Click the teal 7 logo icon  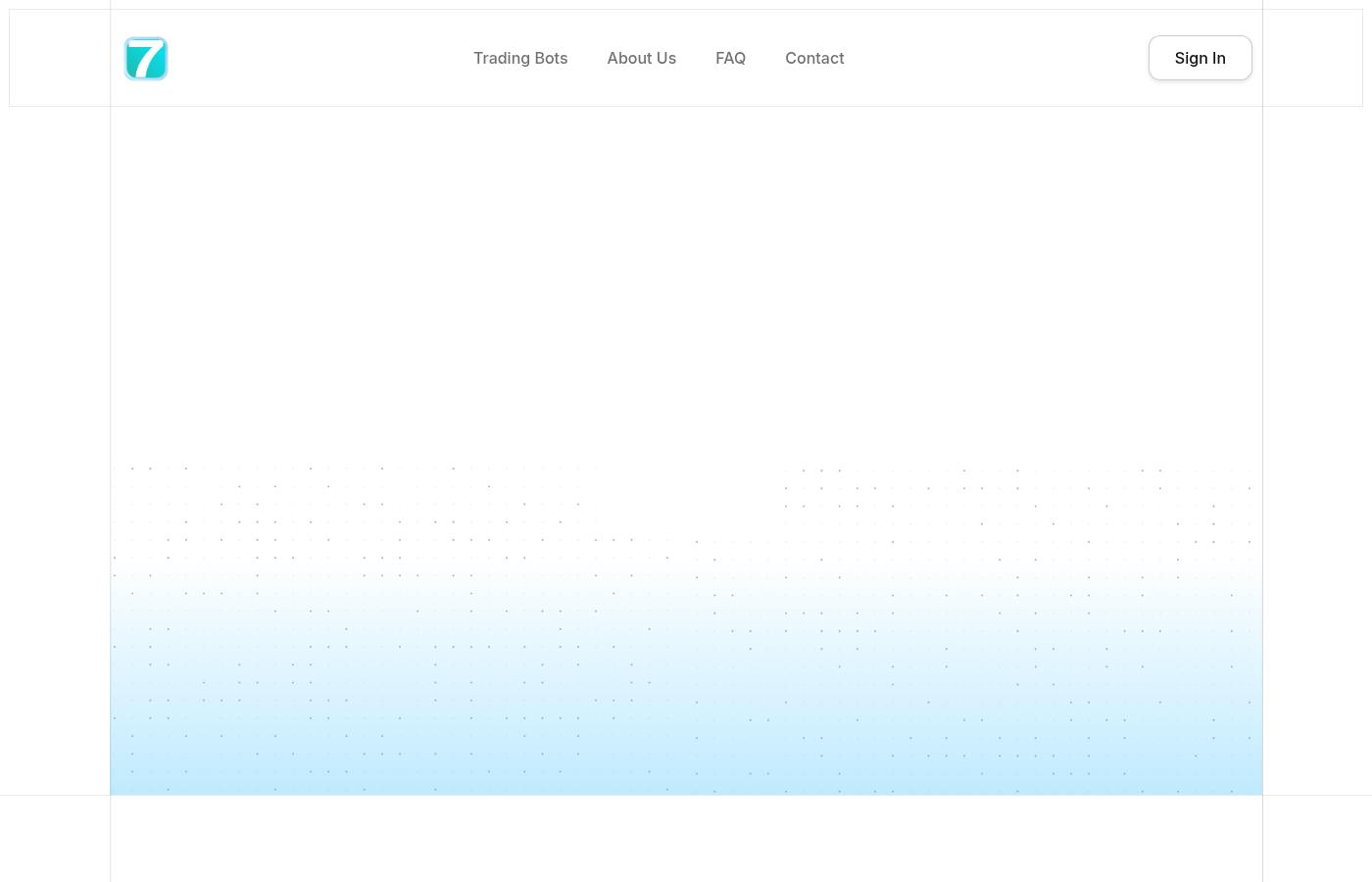[146, 58]
